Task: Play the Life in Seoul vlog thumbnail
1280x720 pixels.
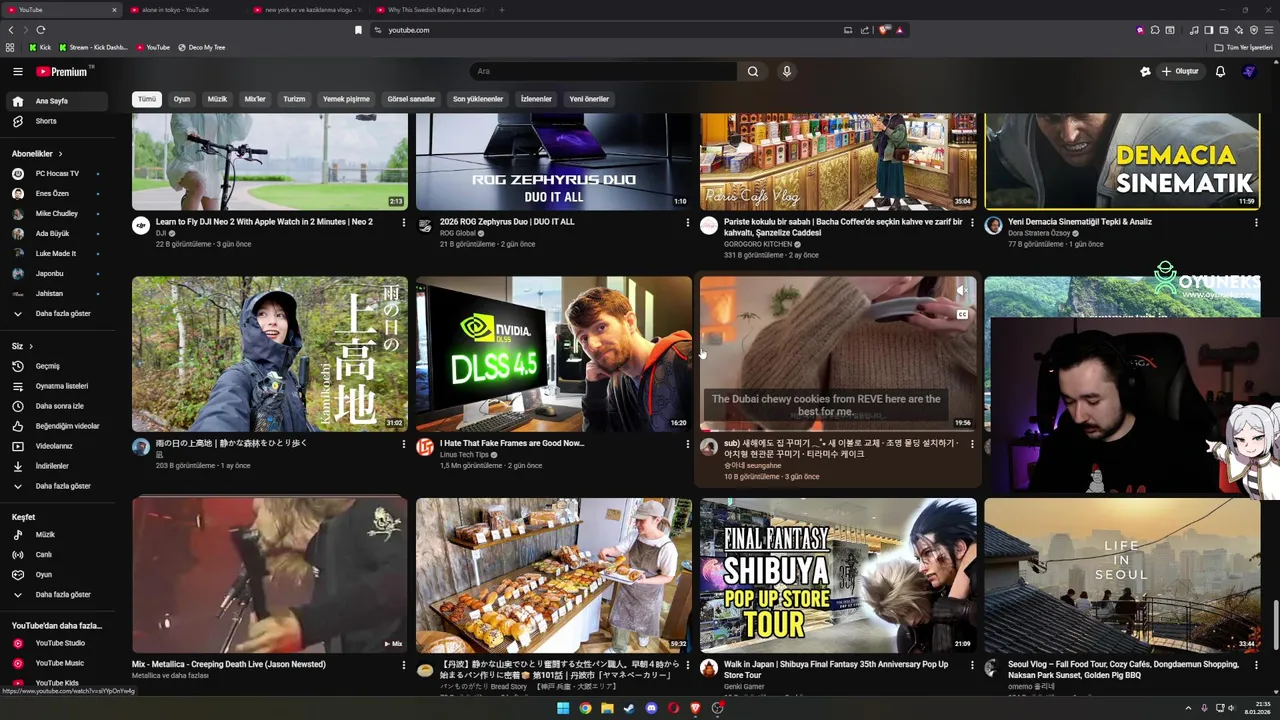Action: tap(1122, 575)
